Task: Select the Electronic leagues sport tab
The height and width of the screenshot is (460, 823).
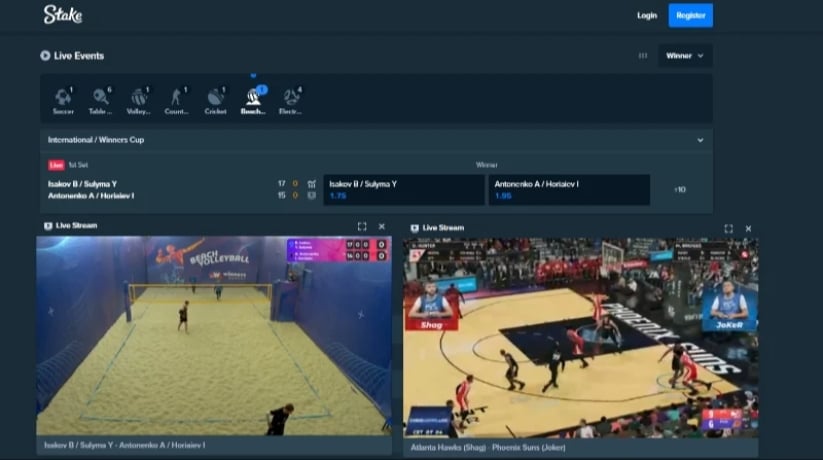Action: coord(291,100)
